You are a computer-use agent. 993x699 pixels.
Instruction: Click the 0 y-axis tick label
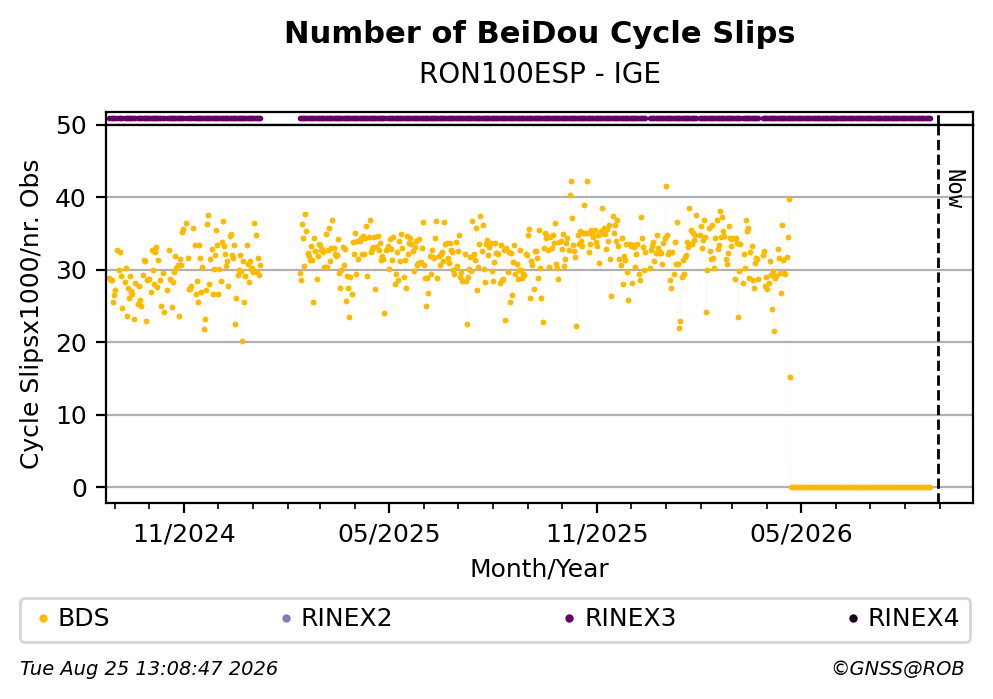coord(80,488)
